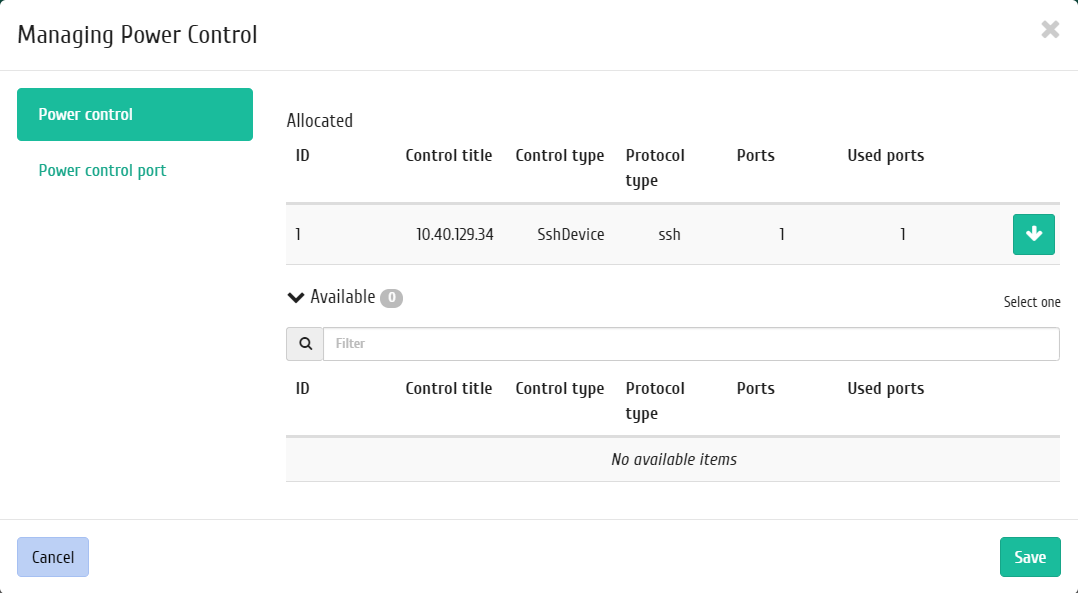Click Allocated table Ports column header
Viewport: 1078px width, 593px height.
[756, 155]
